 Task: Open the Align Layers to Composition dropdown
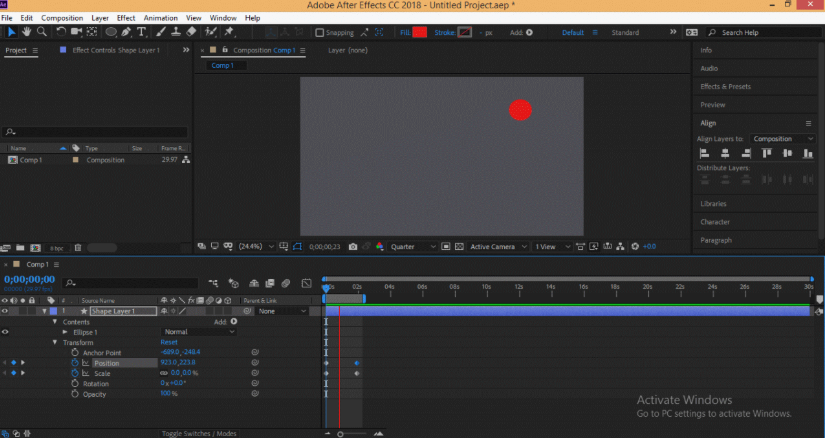tap(785, 139)
